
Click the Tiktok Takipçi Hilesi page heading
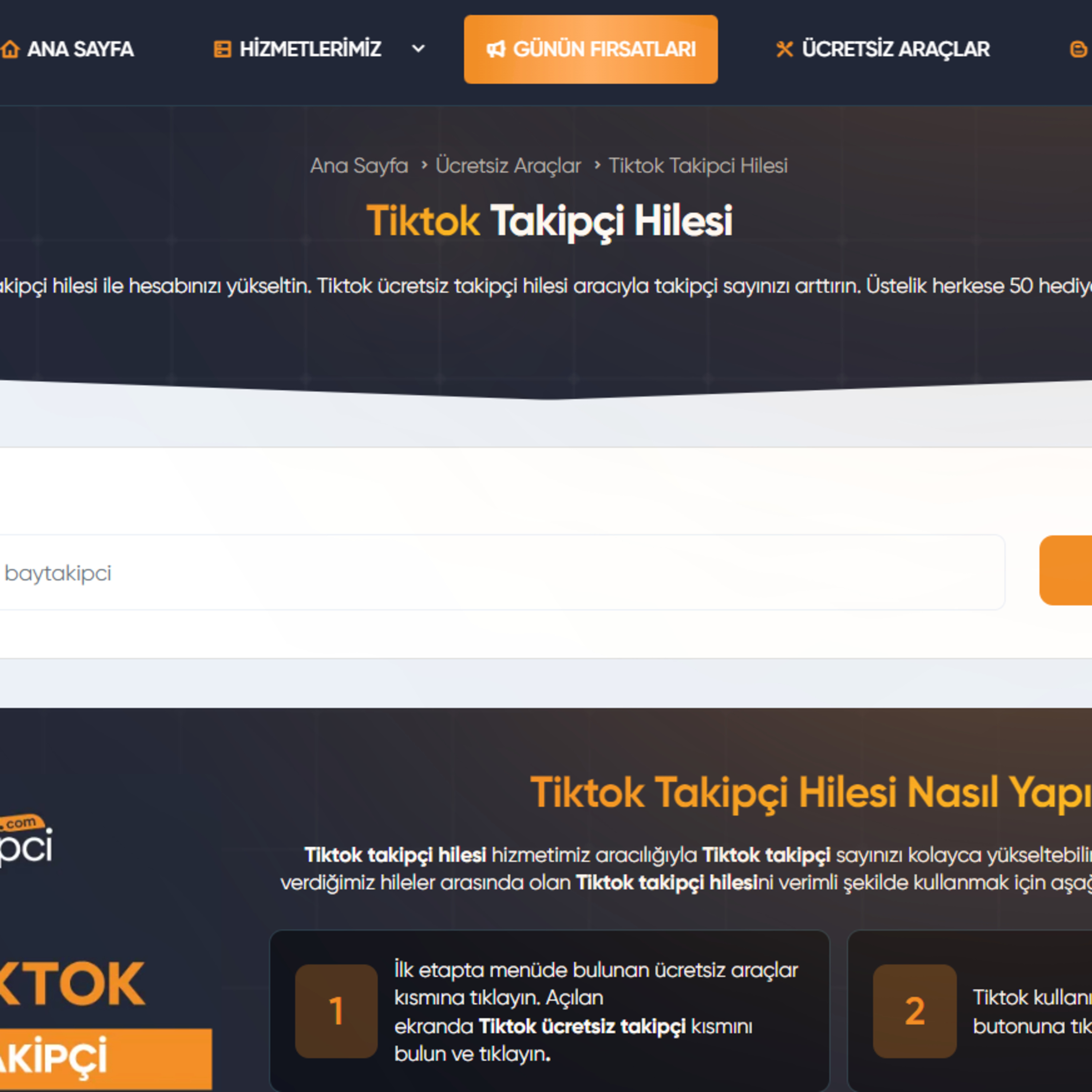tap(549, 221)
